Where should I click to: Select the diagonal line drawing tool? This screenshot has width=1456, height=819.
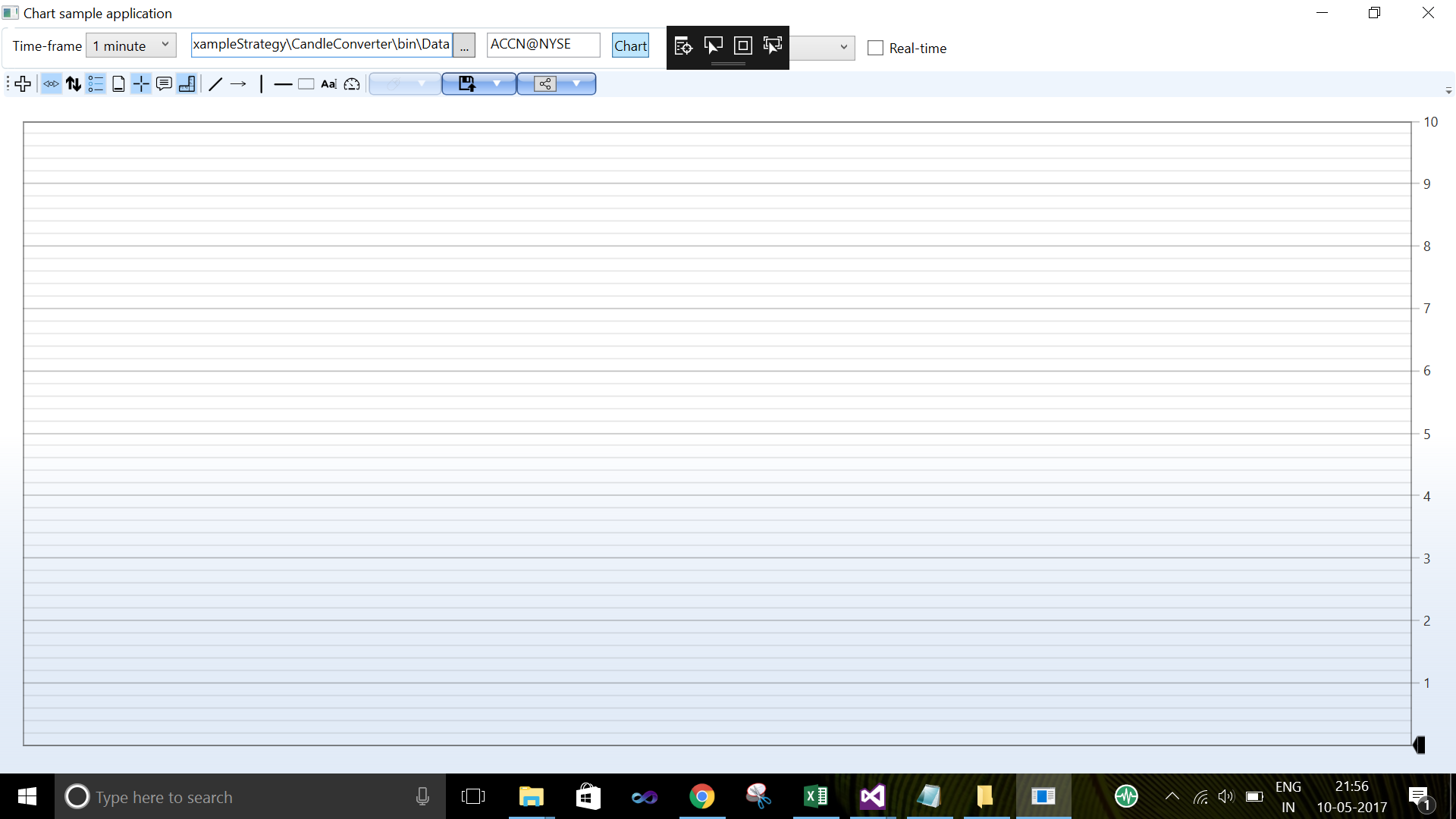[215, 84]
